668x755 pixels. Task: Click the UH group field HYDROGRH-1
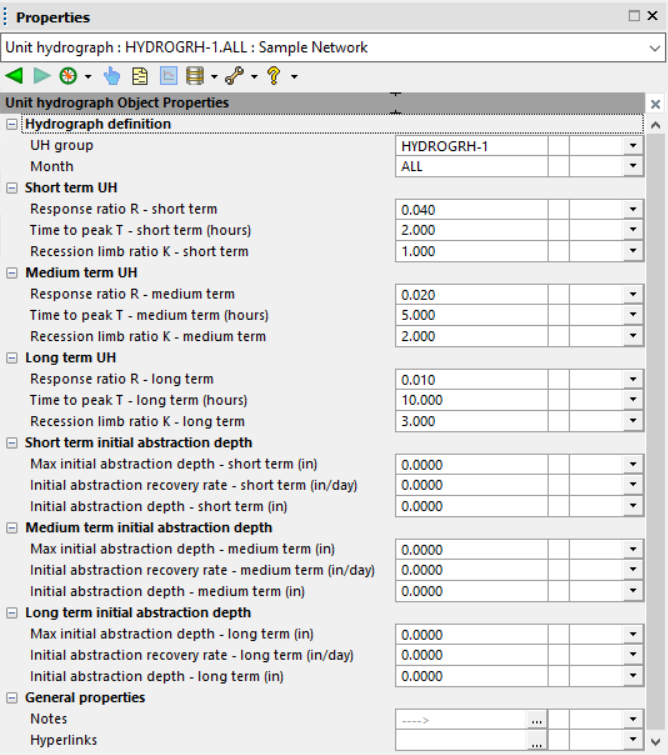(472, 146)
